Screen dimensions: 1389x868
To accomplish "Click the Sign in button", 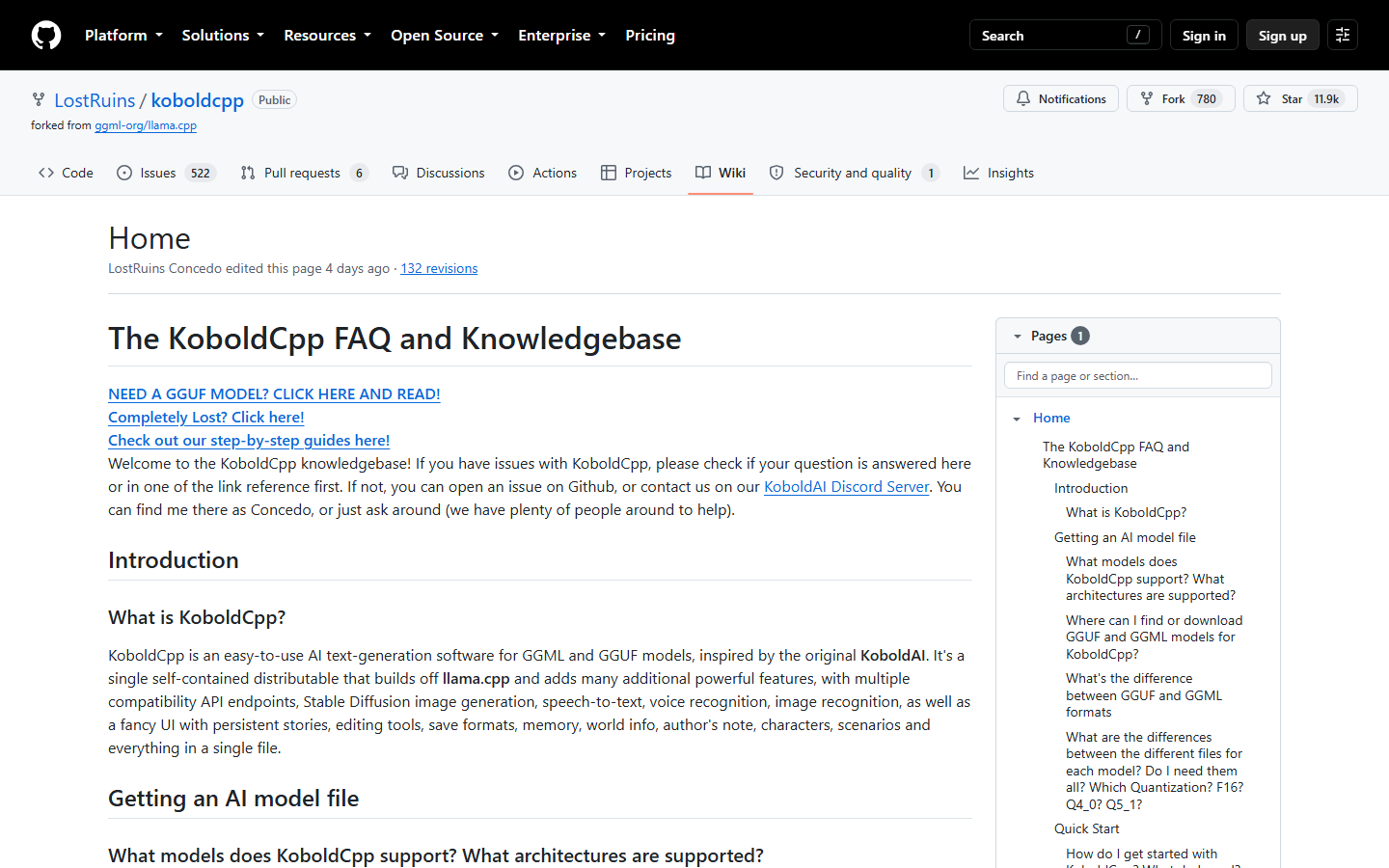I will coord(1204,36).
